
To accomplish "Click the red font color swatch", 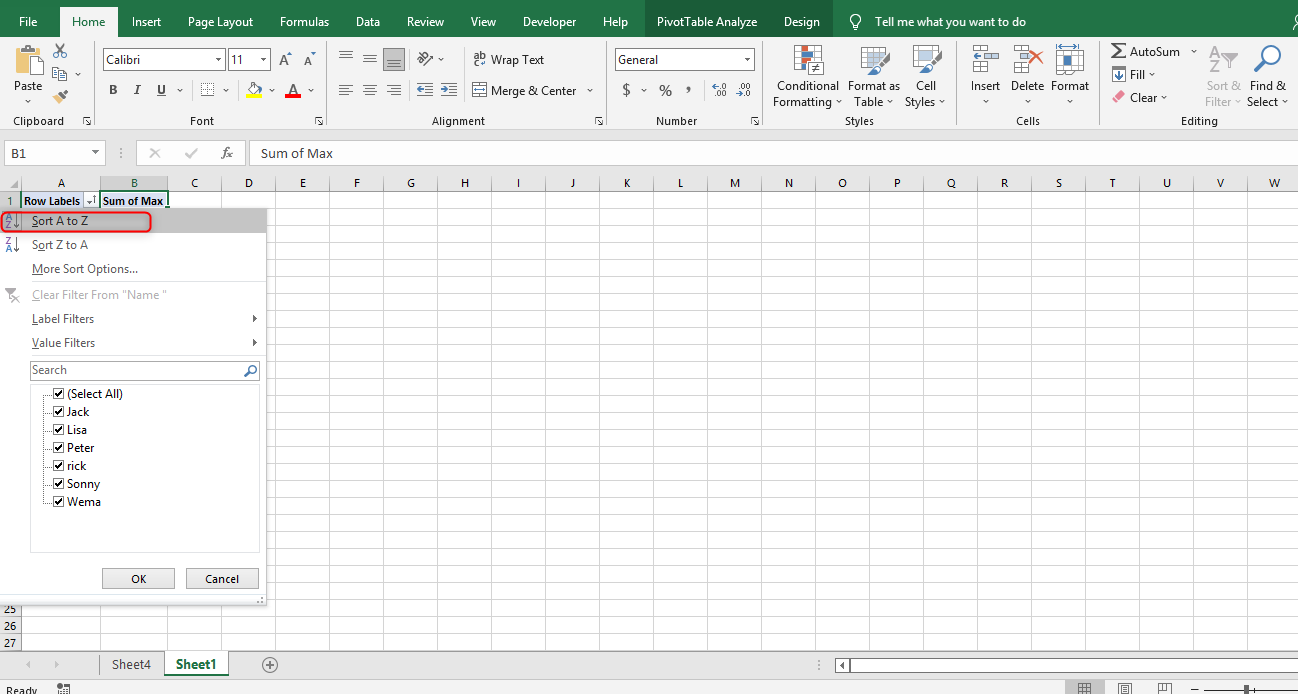I will [x=293, y=91].
